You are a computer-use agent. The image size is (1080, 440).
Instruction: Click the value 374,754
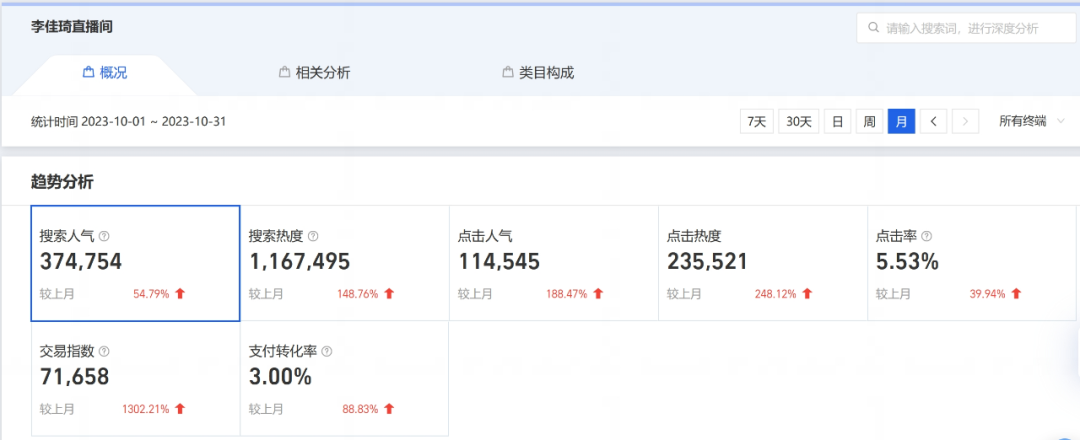pyautogui.click(x=81, y=262)
